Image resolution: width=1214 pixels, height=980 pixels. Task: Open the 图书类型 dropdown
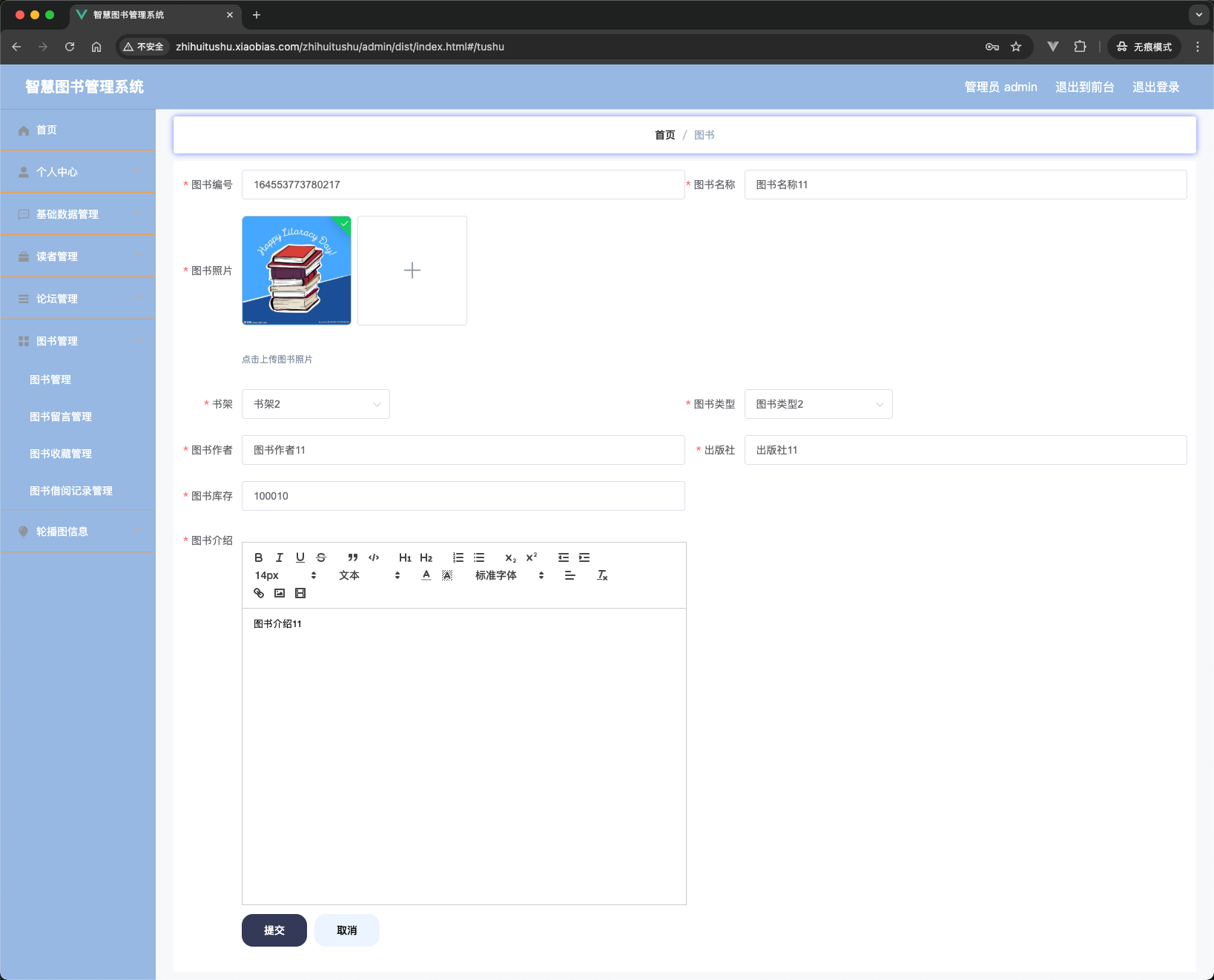[x=818, y=404]
